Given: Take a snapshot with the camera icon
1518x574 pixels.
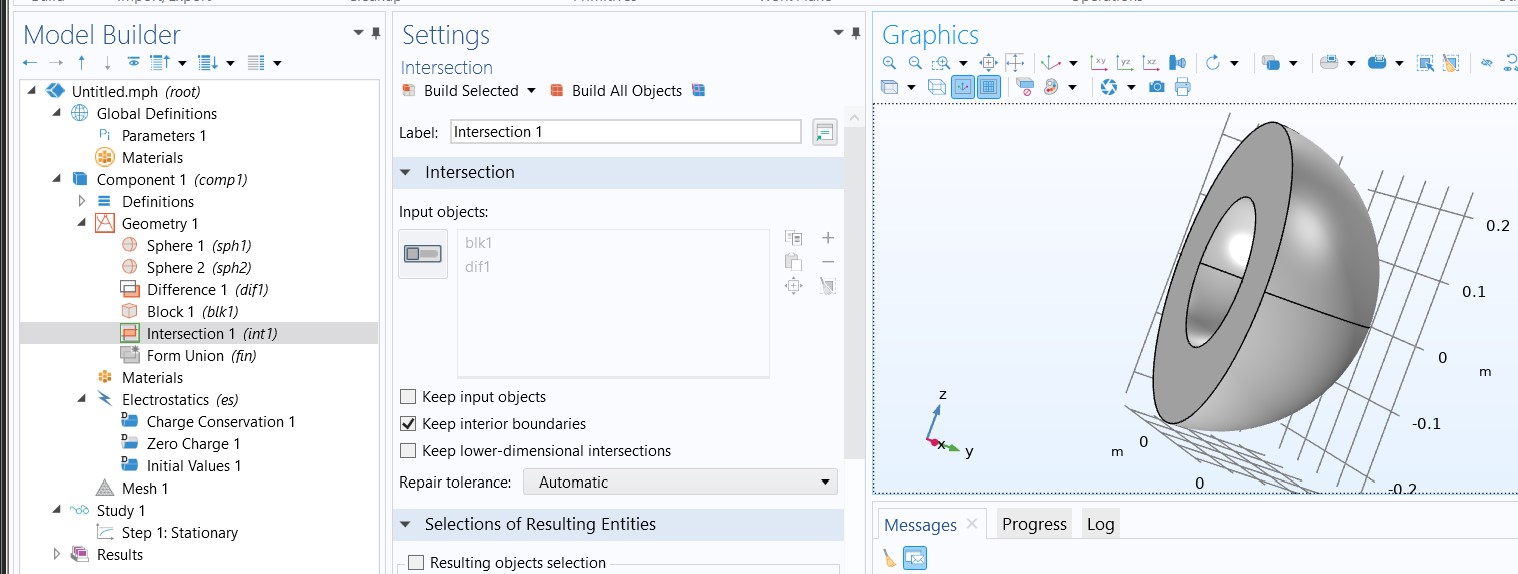Looking at the screenshot, I should pyautogui.click(x=1156, y=87).
